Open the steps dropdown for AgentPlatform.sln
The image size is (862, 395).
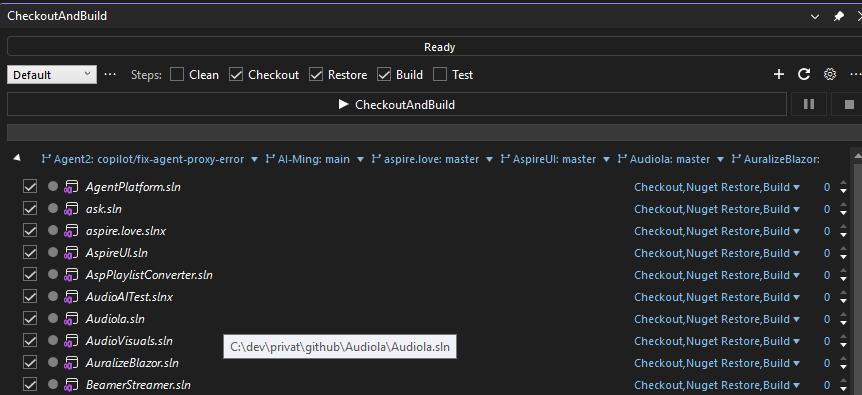(x=717, y=187)
